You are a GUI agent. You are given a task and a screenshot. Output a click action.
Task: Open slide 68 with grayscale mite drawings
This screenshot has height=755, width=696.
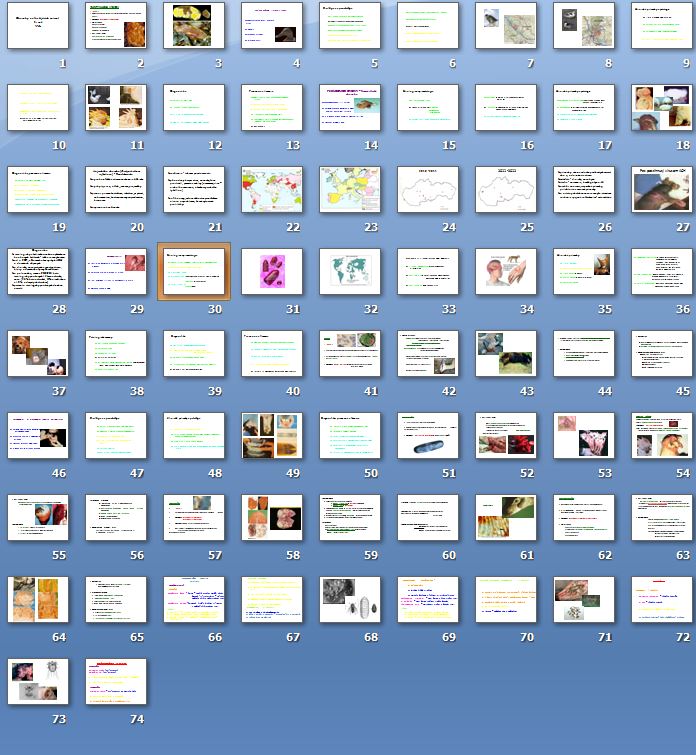coord(350,600)
